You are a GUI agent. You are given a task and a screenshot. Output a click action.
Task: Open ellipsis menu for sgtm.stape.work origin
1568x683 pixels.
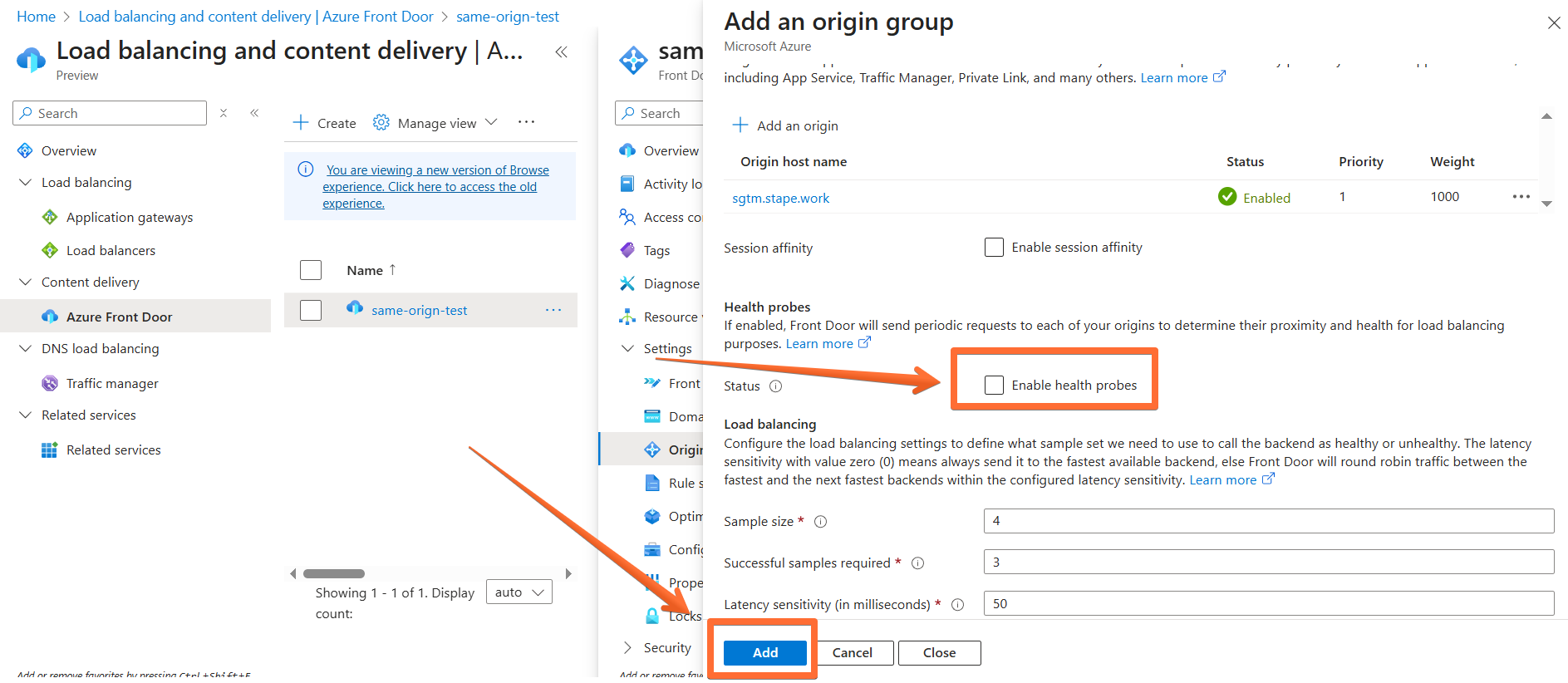coord(1521,197)
